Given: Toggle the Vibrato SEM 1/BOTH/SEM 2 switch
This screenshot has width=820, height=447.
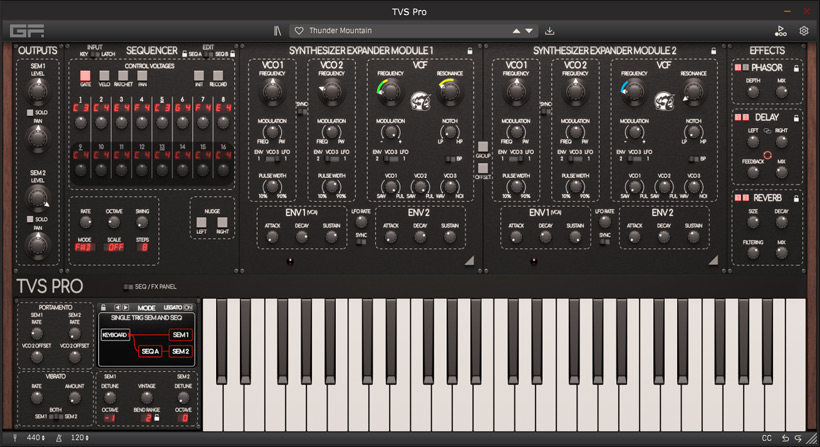Looking at the screenshot, I should click(x=55, y=417).
